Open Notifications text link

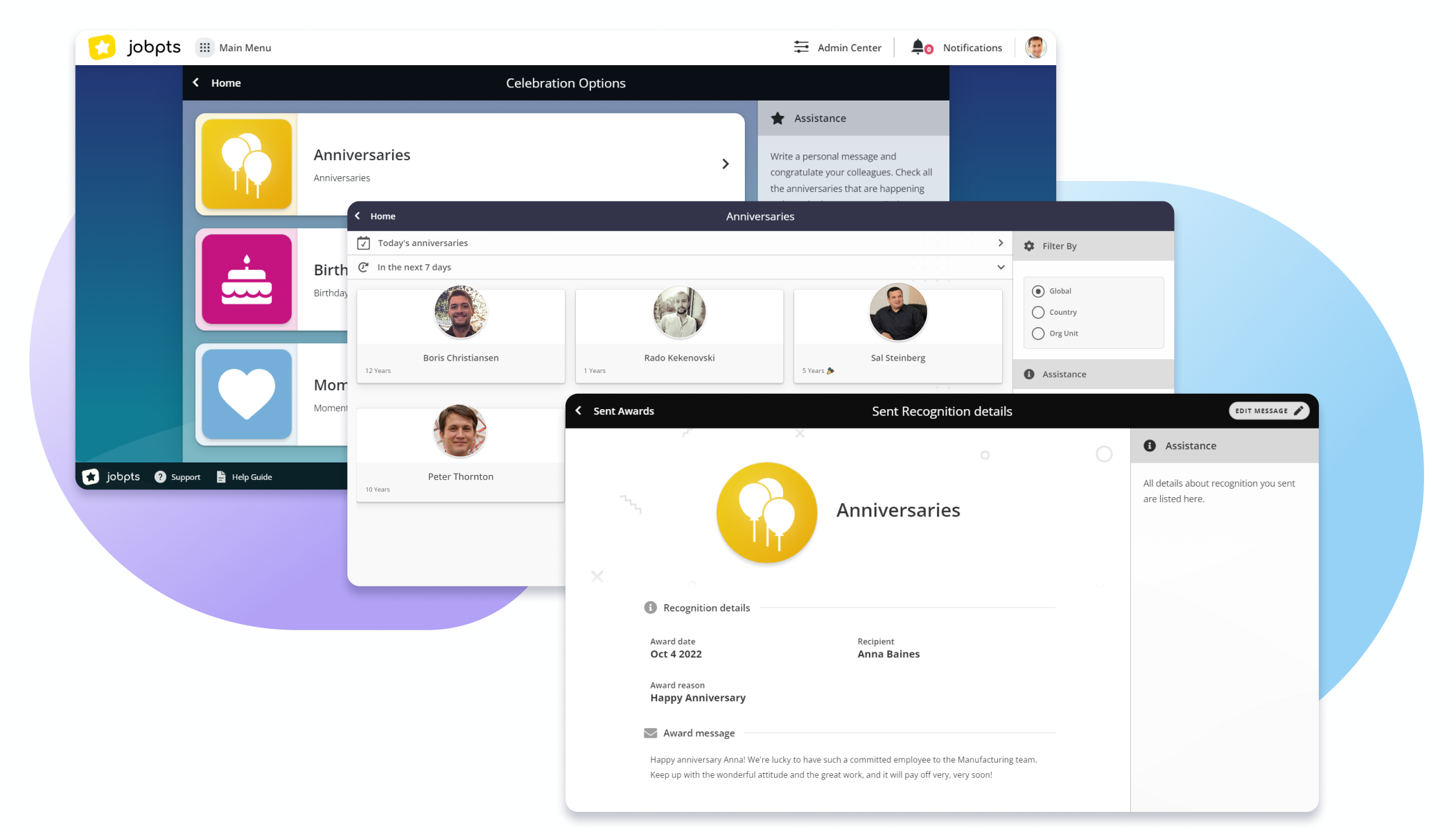click(x=972, y=48)
